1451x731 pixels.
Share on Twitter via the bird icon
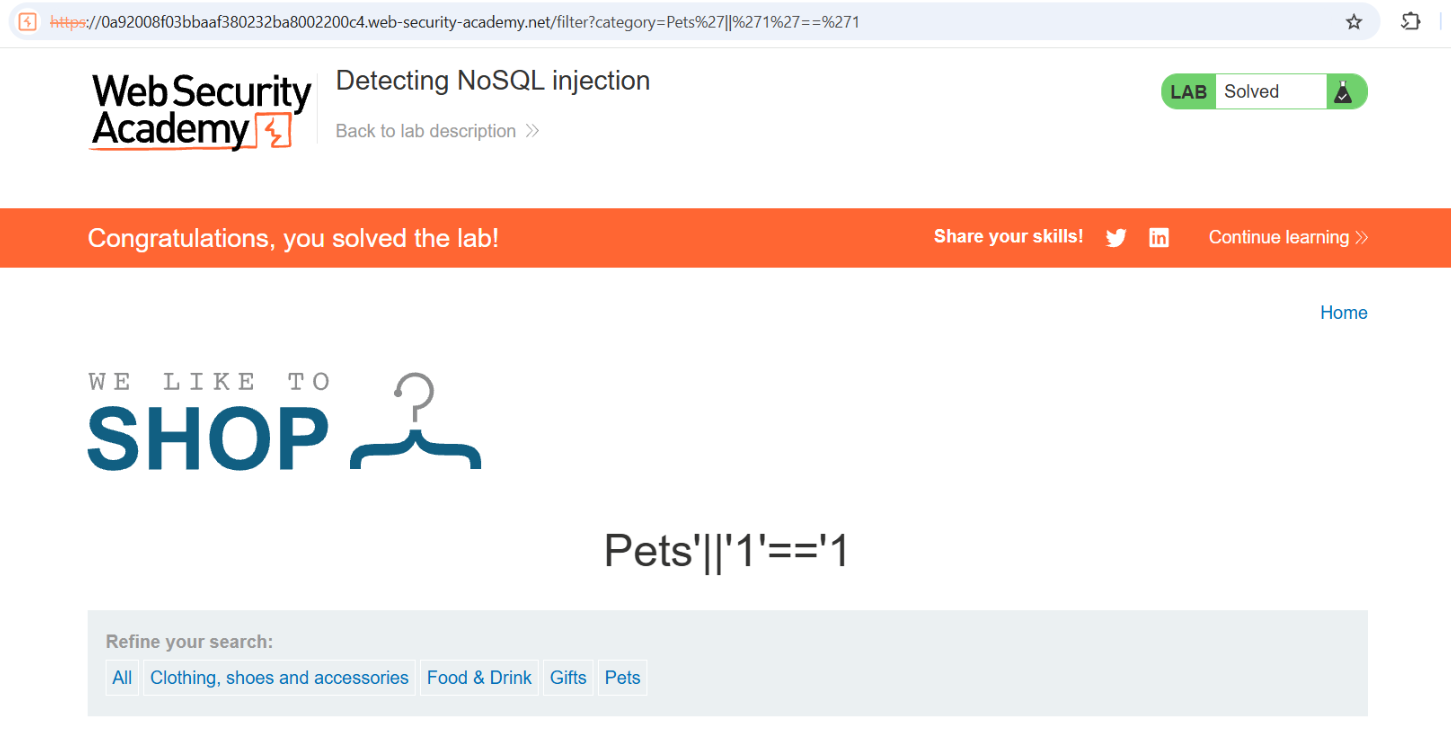[x=1116, y=238]
